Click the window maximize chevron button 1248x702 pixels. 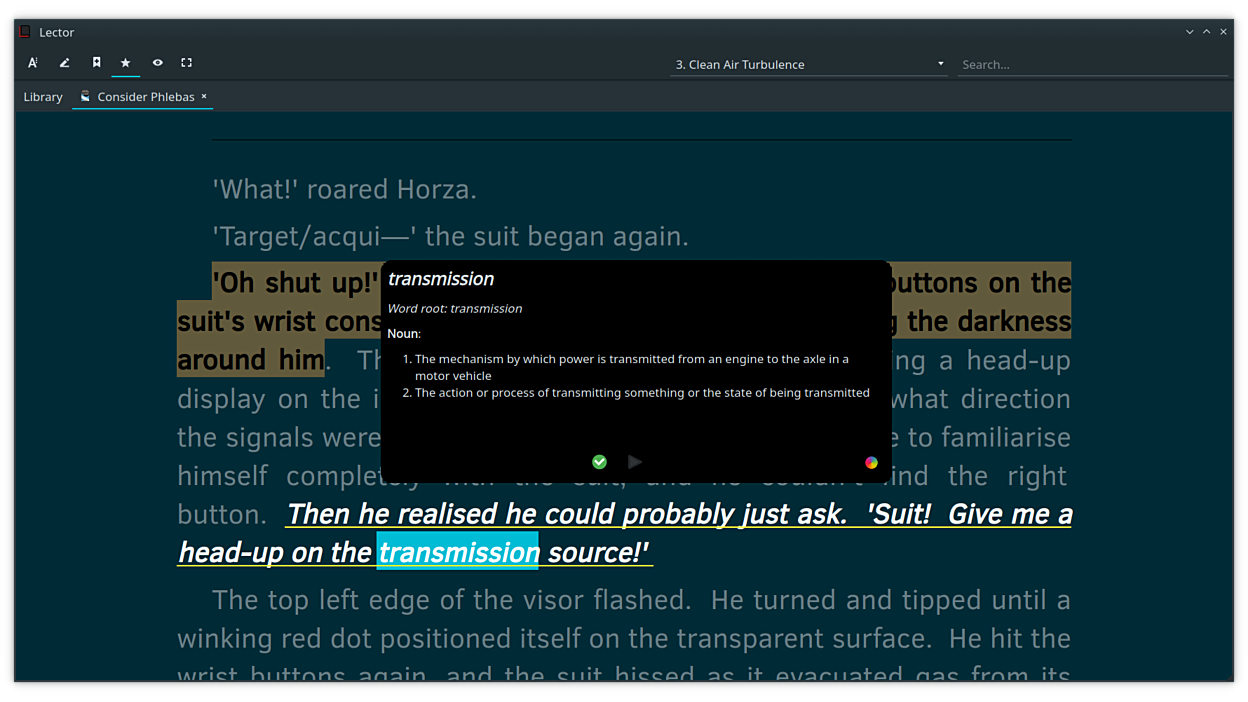(1207, 32)
